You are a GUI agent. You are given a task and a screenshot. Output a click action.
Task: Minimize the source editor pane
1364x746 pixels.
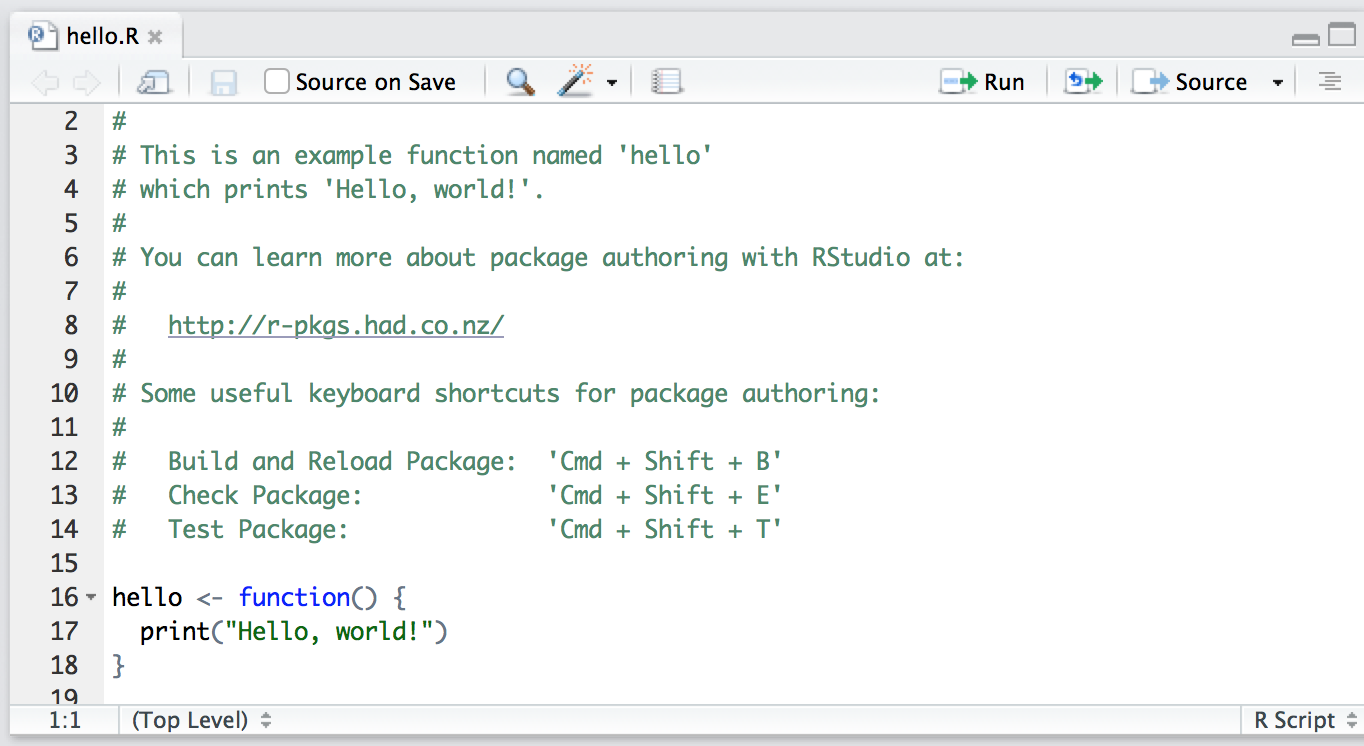coord(1305,40)
